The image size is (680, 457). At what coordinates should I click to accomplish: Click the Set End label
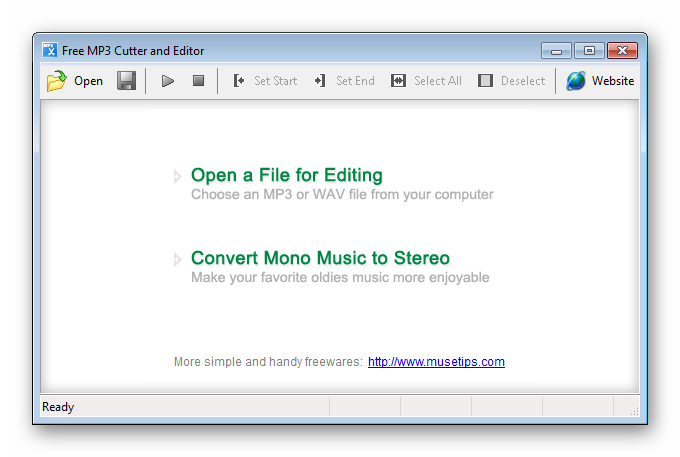pos(355,81)
